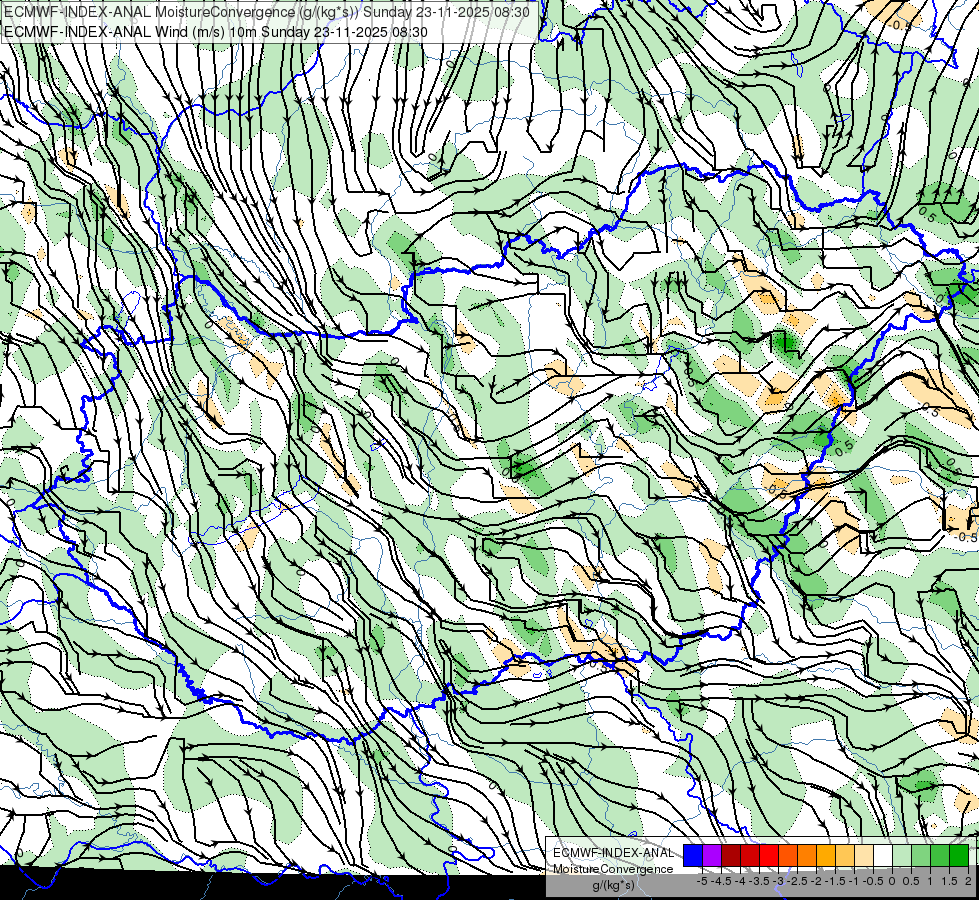The width and height of the screenshot is (979, 900).
Task: Select the -3.5 tick label in legend
Action: [759, 881]
